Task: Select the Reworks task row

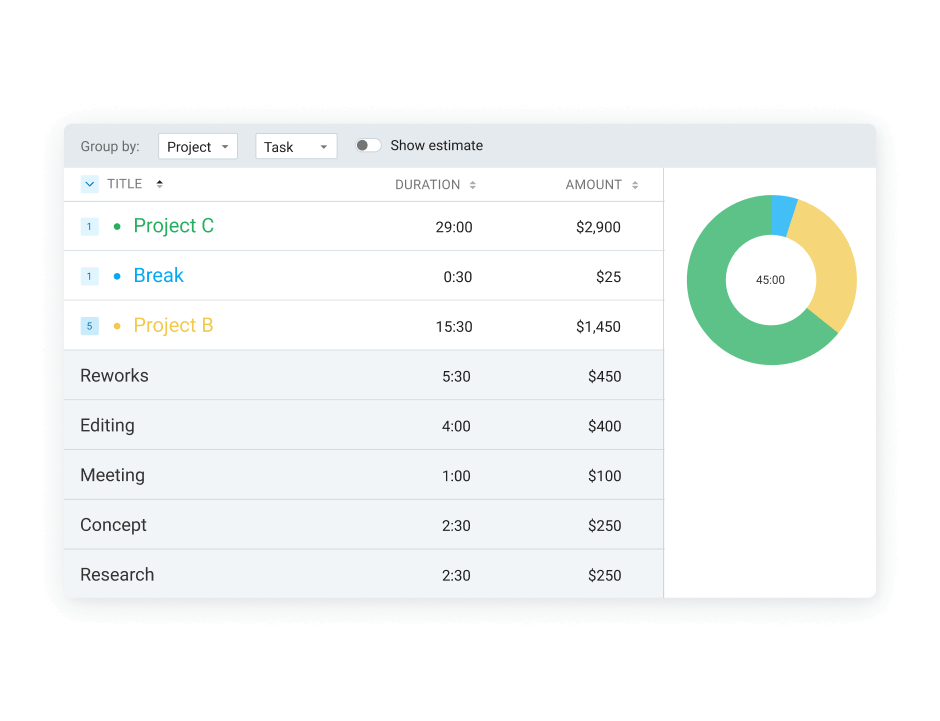Action: point(113,375)
